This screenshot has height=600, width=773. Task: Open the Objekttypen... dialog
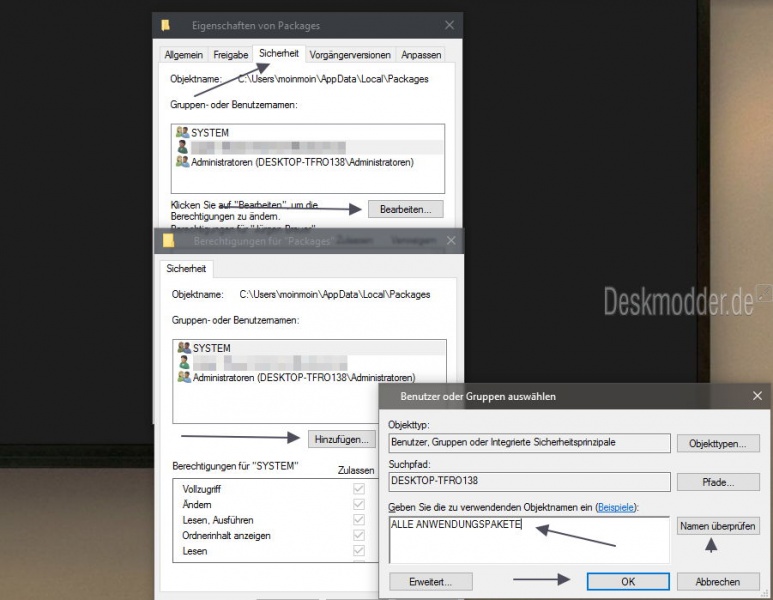718,443
